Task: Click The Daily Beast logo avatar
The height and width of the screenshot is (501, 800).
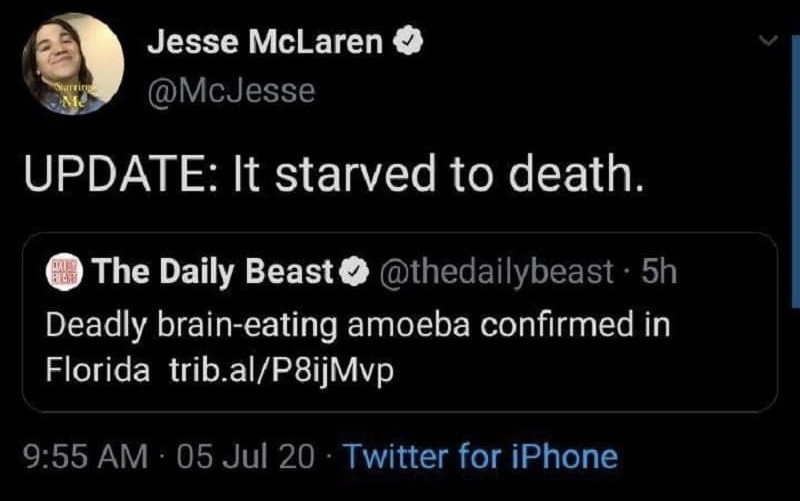Action: click(x=66, y=273)
